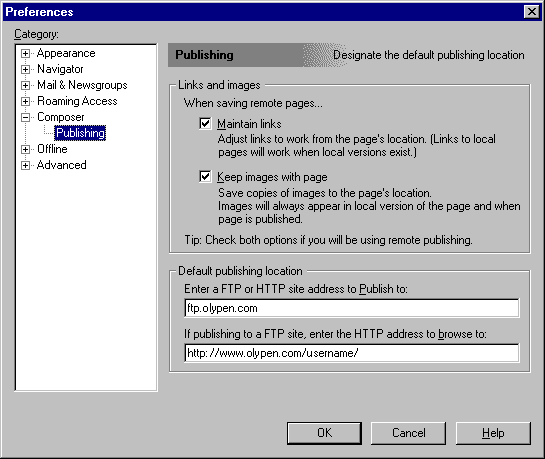The width and height of the screenshot is (545, 459).
Task: Select Roaming Access tree item
Action: click(77, 101)
